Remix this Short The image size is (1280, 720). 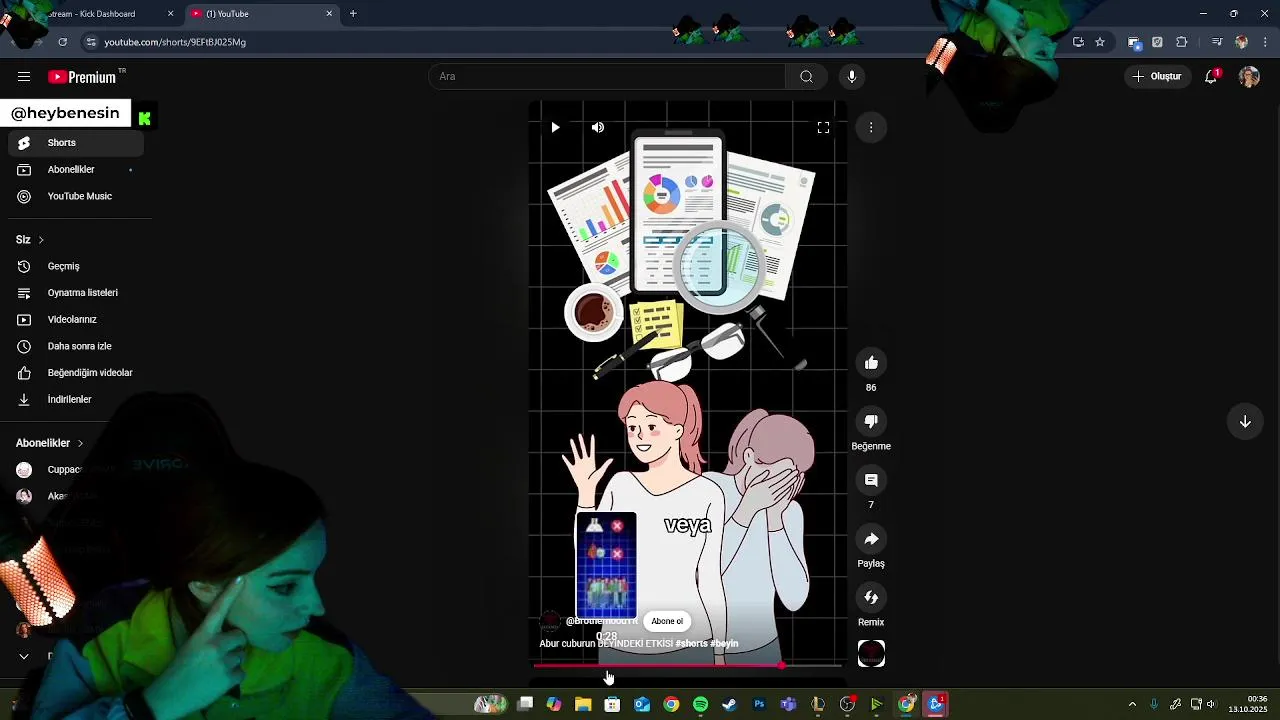click(871, 598)
